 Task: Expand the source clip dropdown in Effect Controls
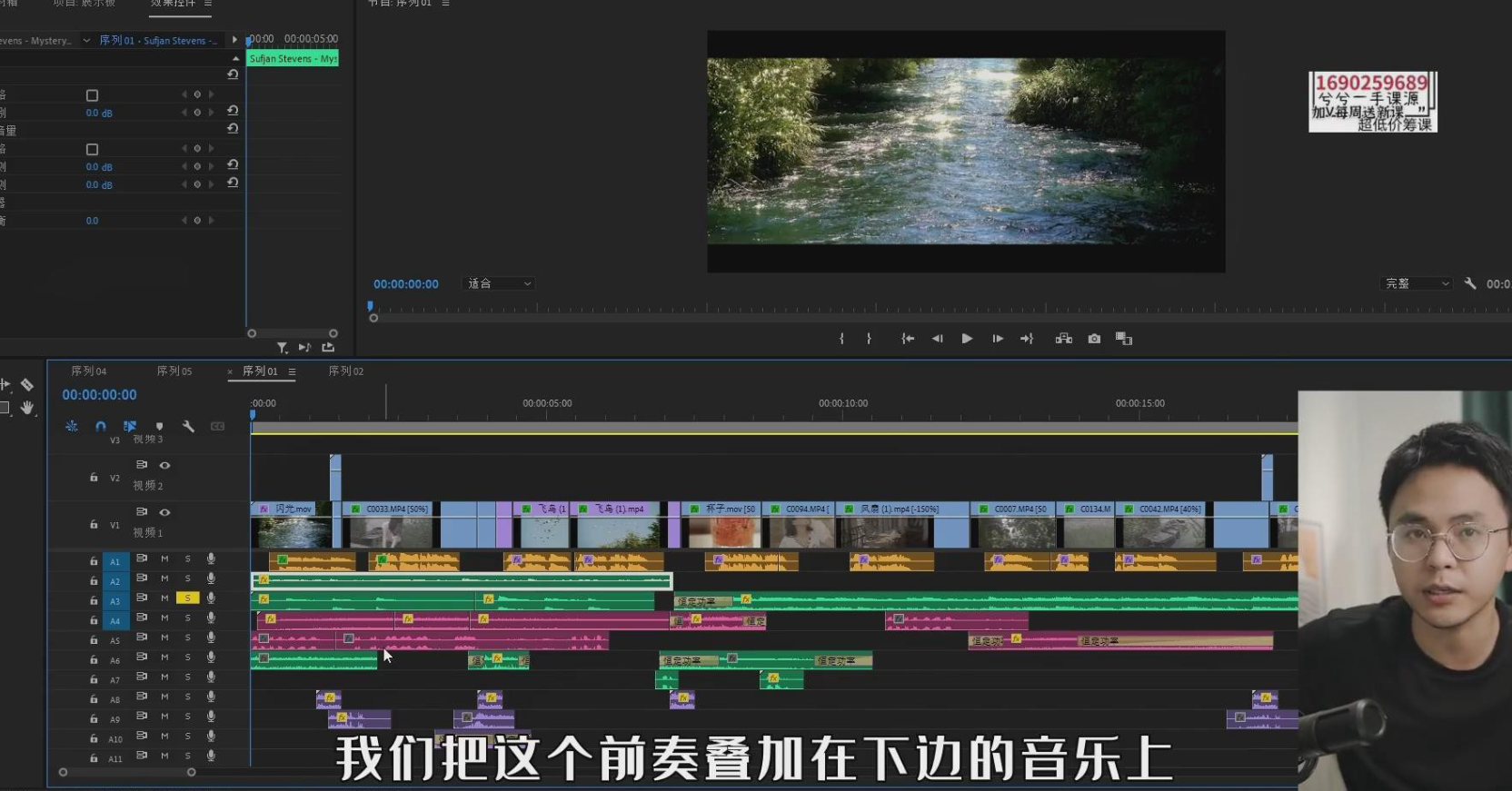click(x=86, y=41)
